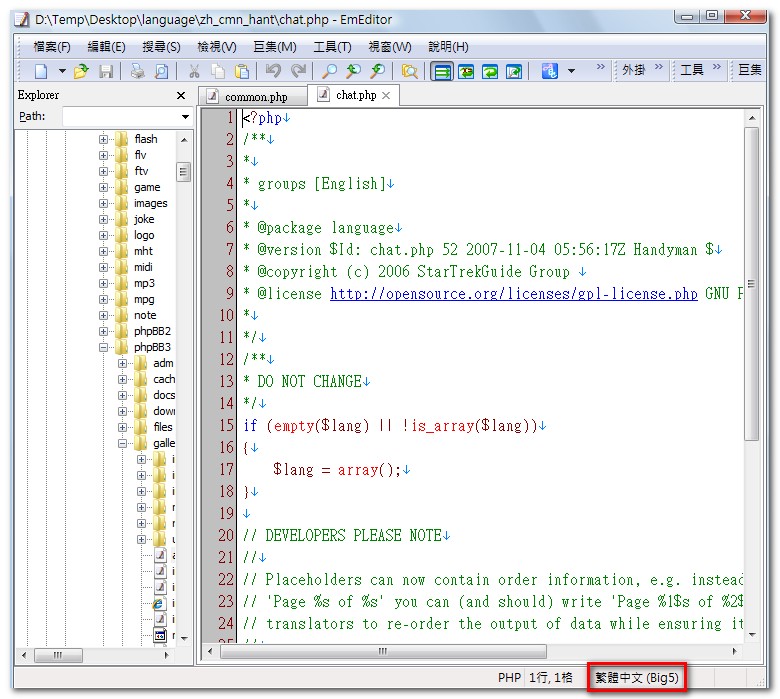This screenshot has width=780, height=699.
Task: Collapse the phpBB3 folder node
Action: [103, 347]
